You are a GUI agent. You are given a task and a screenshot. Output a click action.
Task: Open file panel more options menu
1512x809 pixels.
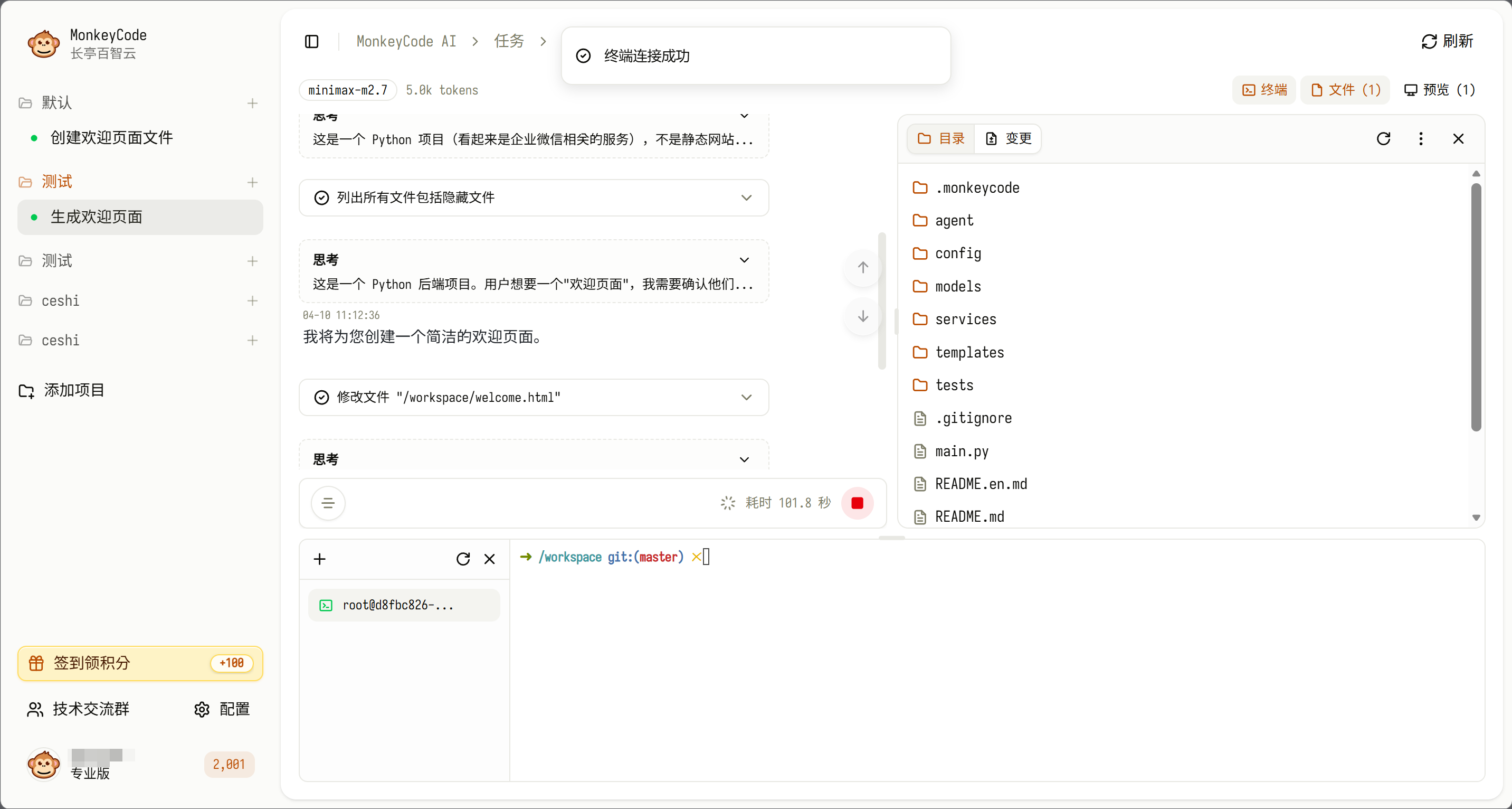[x=1420, y=139]
